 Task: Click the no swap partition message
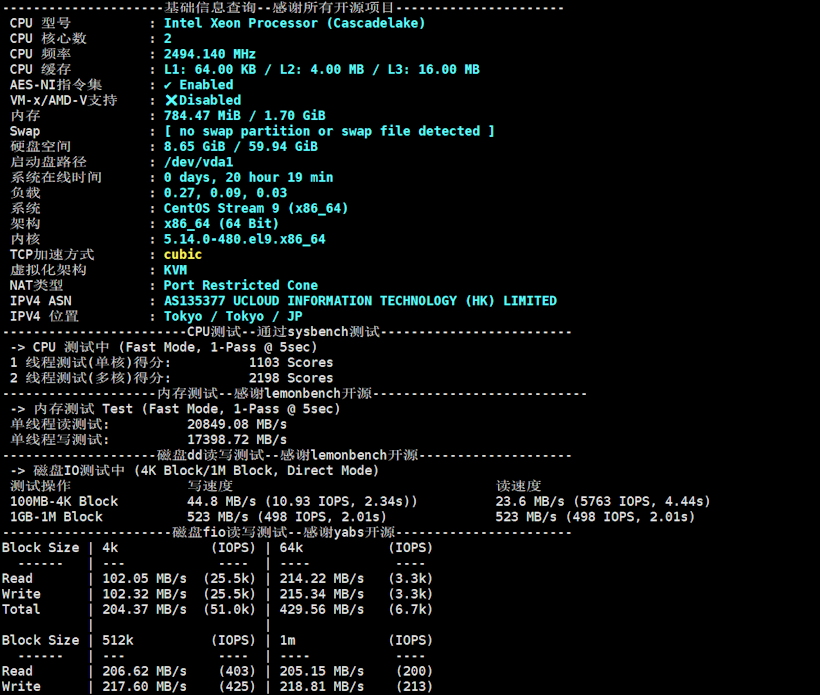click(329, 131)
